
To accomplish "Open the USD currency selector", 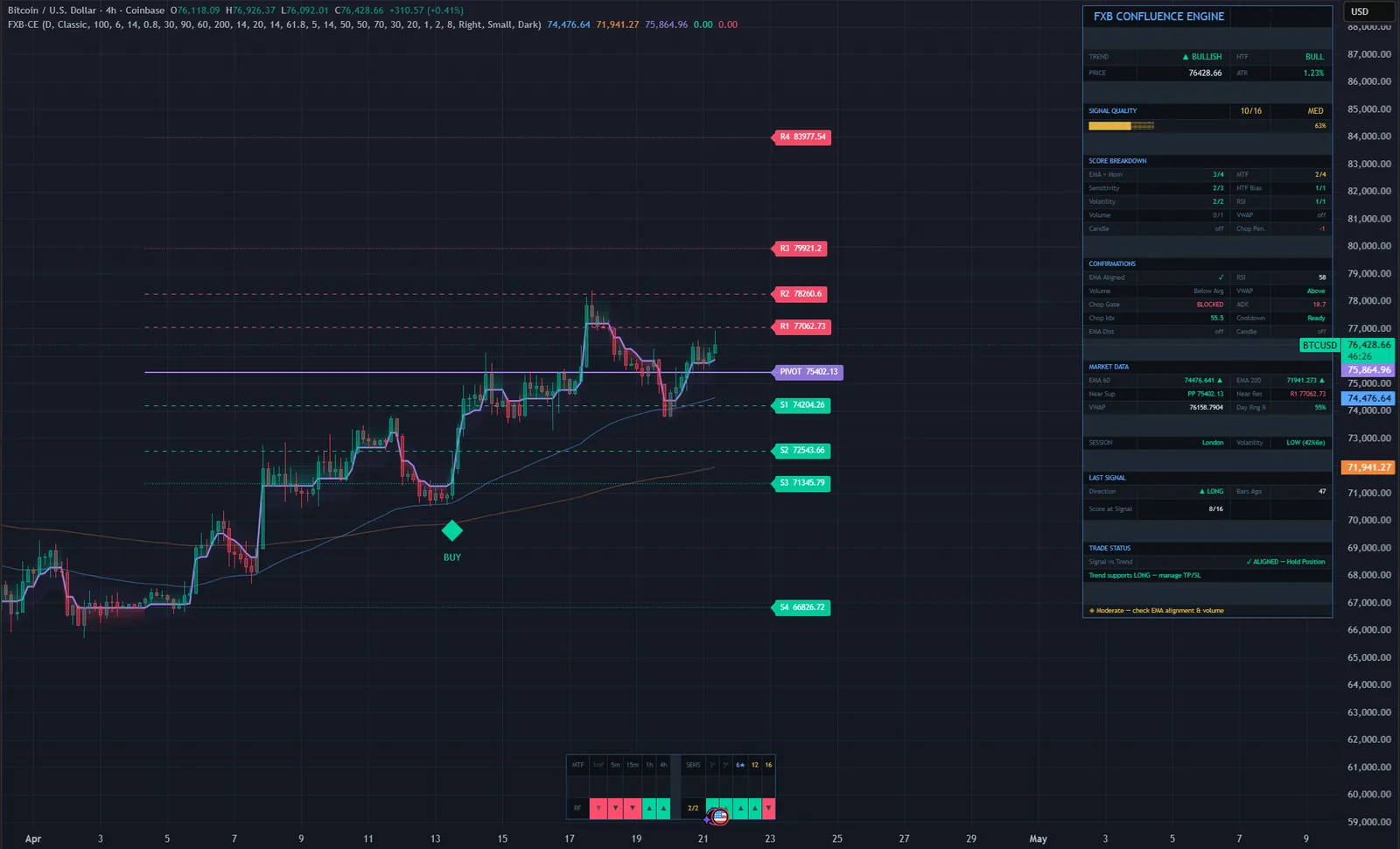I will coord(1368,11).
